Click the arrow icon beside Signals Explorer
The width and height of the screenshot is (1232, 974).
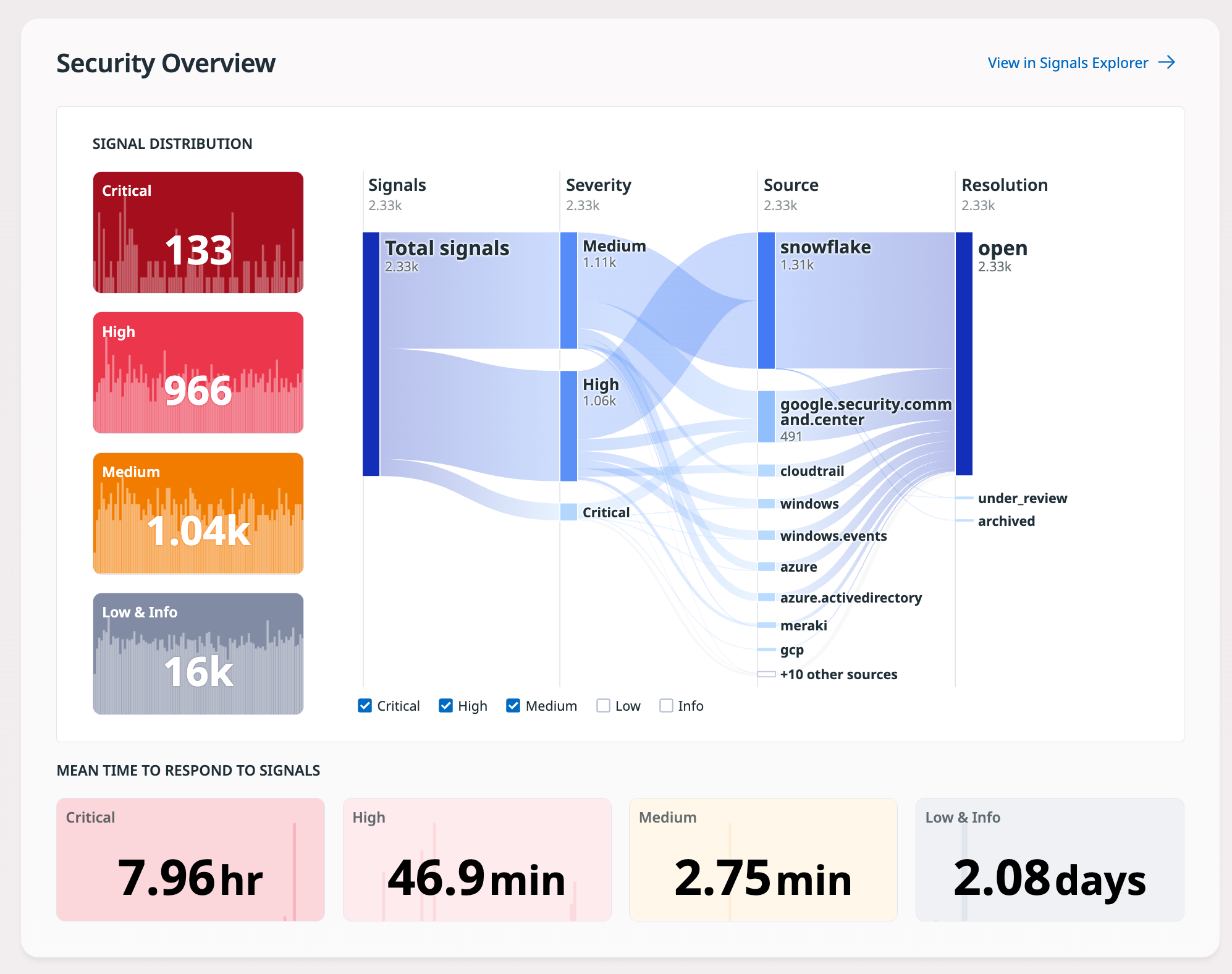(1167, 62)
